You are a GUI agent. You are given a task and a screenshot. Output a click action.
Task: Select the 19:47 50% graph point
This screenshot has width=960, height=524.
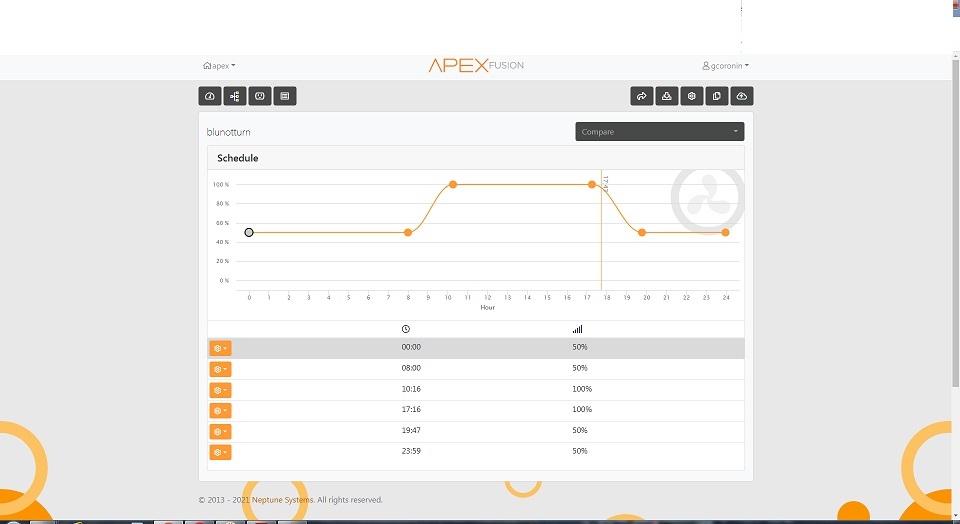pos(642,233)
